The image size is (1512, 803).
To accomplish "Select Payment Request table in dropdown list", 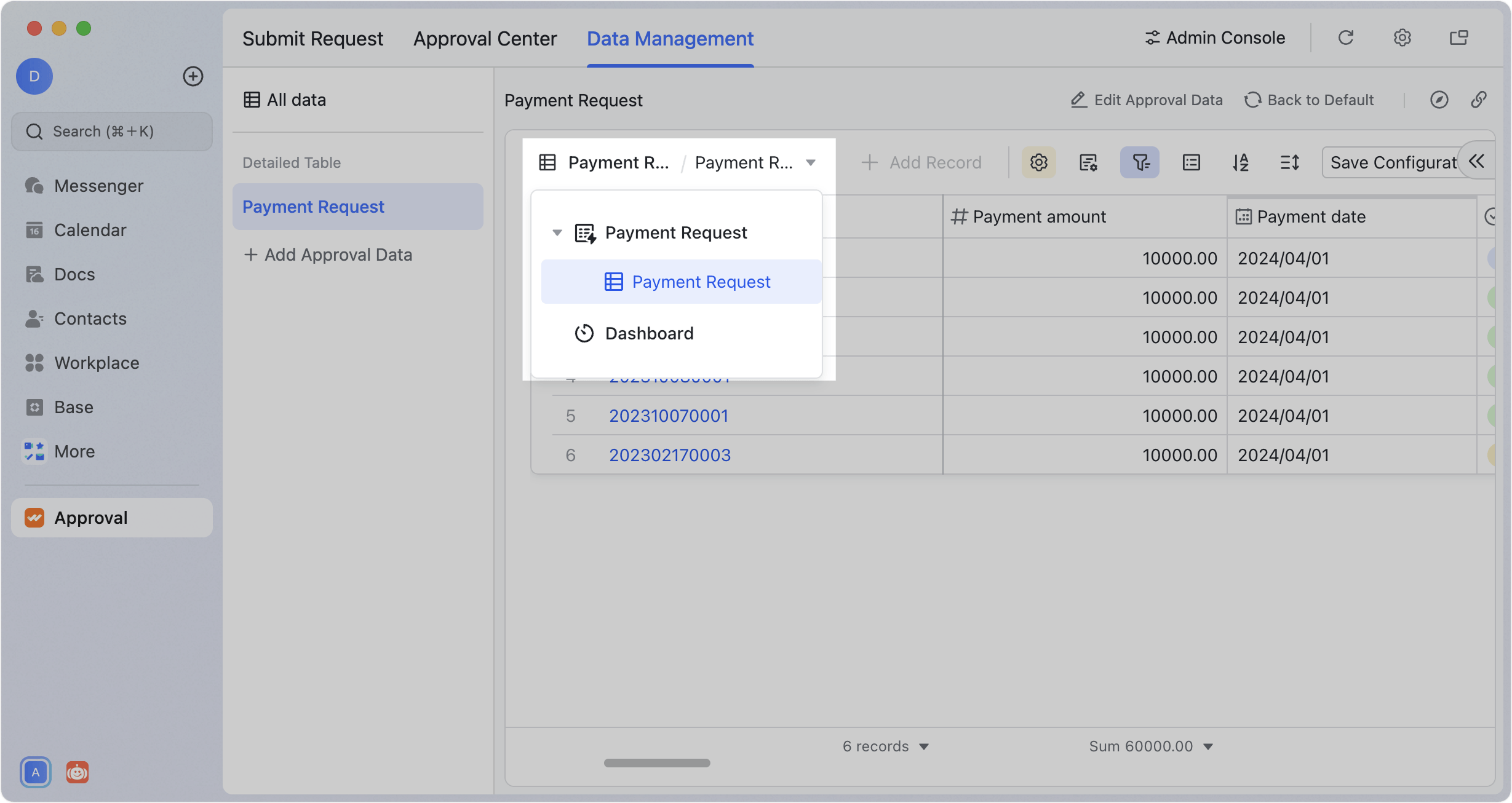I will coord(682,282).
